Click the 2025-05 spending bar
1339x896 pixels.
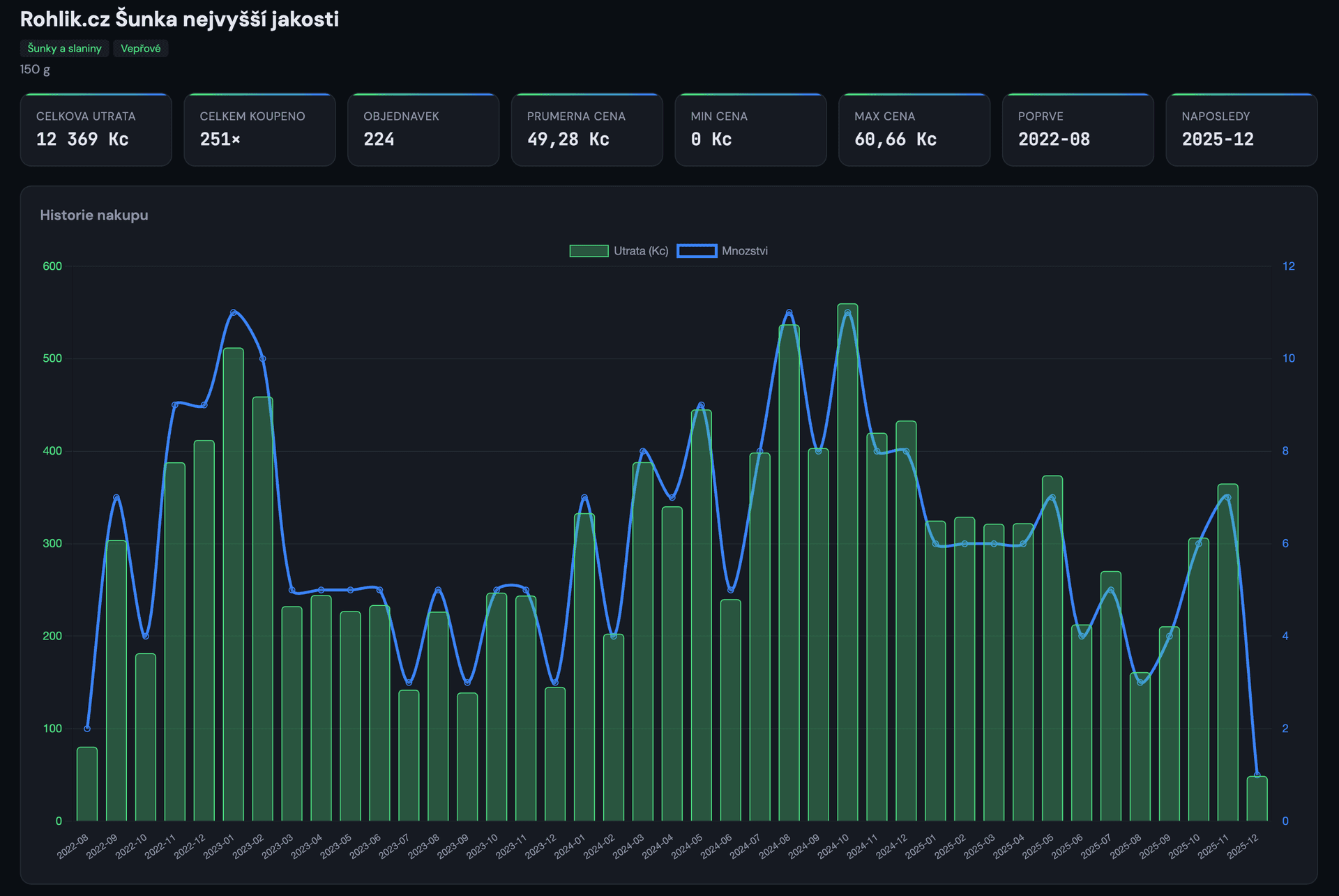(1052, 648)
